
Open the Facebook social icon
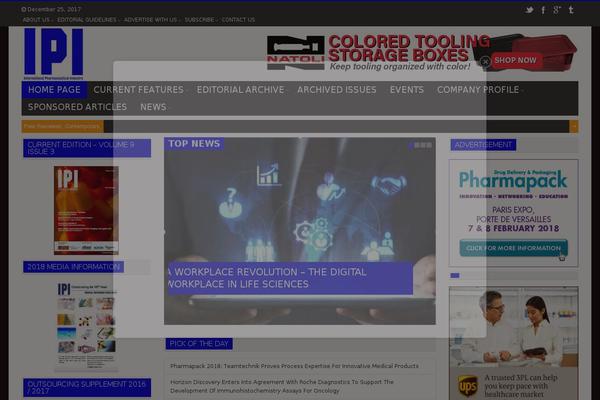543,10
